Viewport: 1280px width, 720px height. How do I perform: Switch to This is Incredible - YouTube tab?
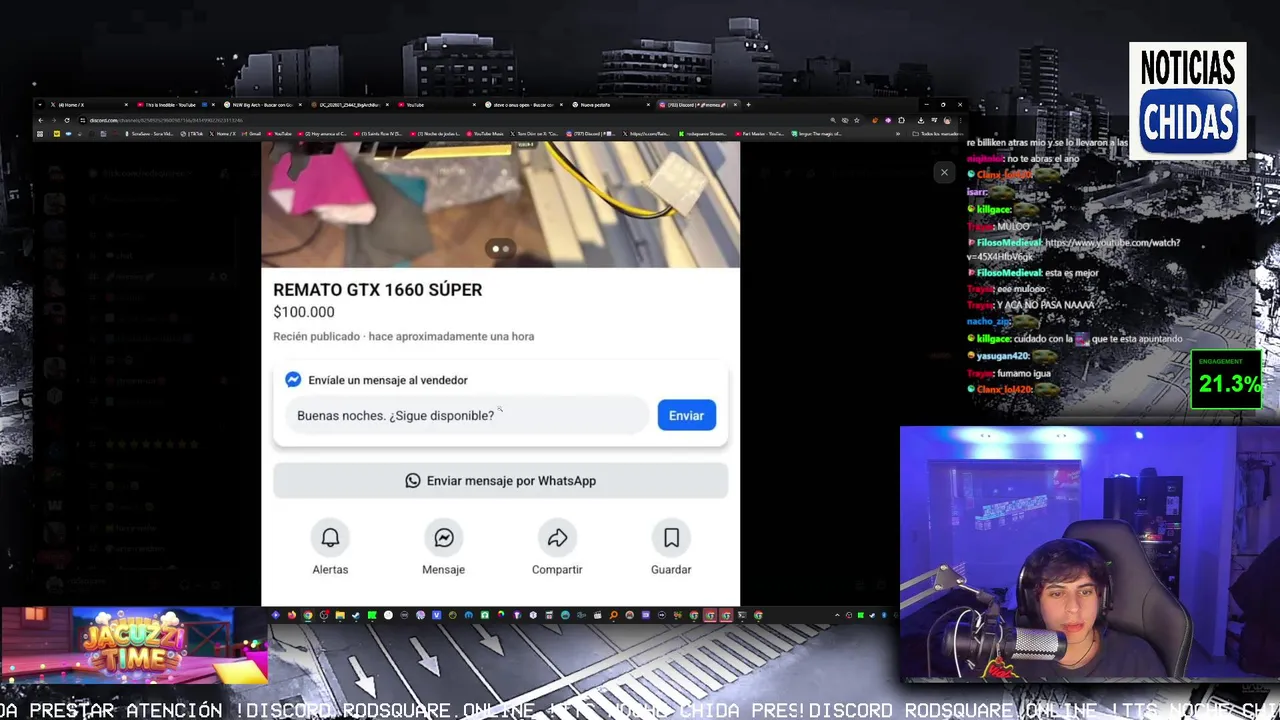coord(175,105)
